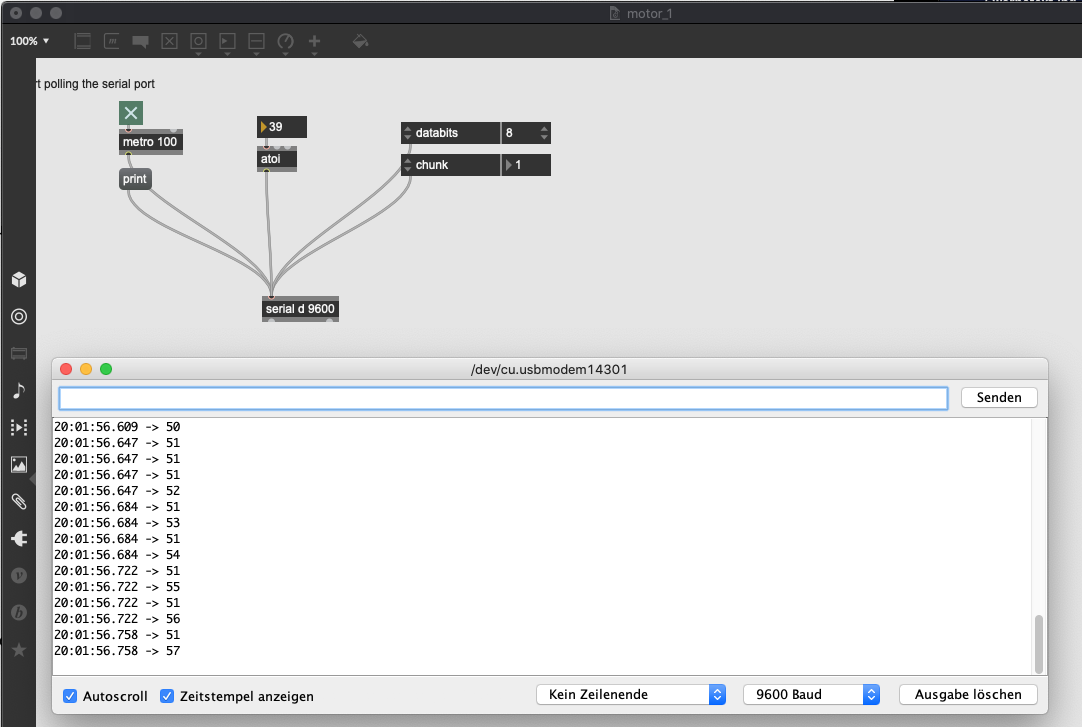This screenshot has height=727, width=1082.
Task: Click the motor_1 patcher window title
Action: (x=649, y=13)
